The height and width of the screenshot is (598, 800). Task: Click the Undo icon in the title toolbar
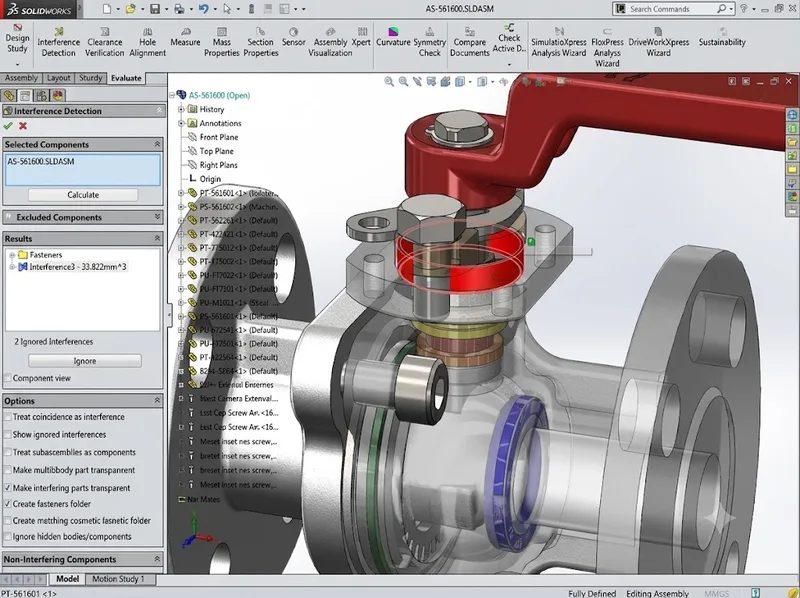(203, 9)
